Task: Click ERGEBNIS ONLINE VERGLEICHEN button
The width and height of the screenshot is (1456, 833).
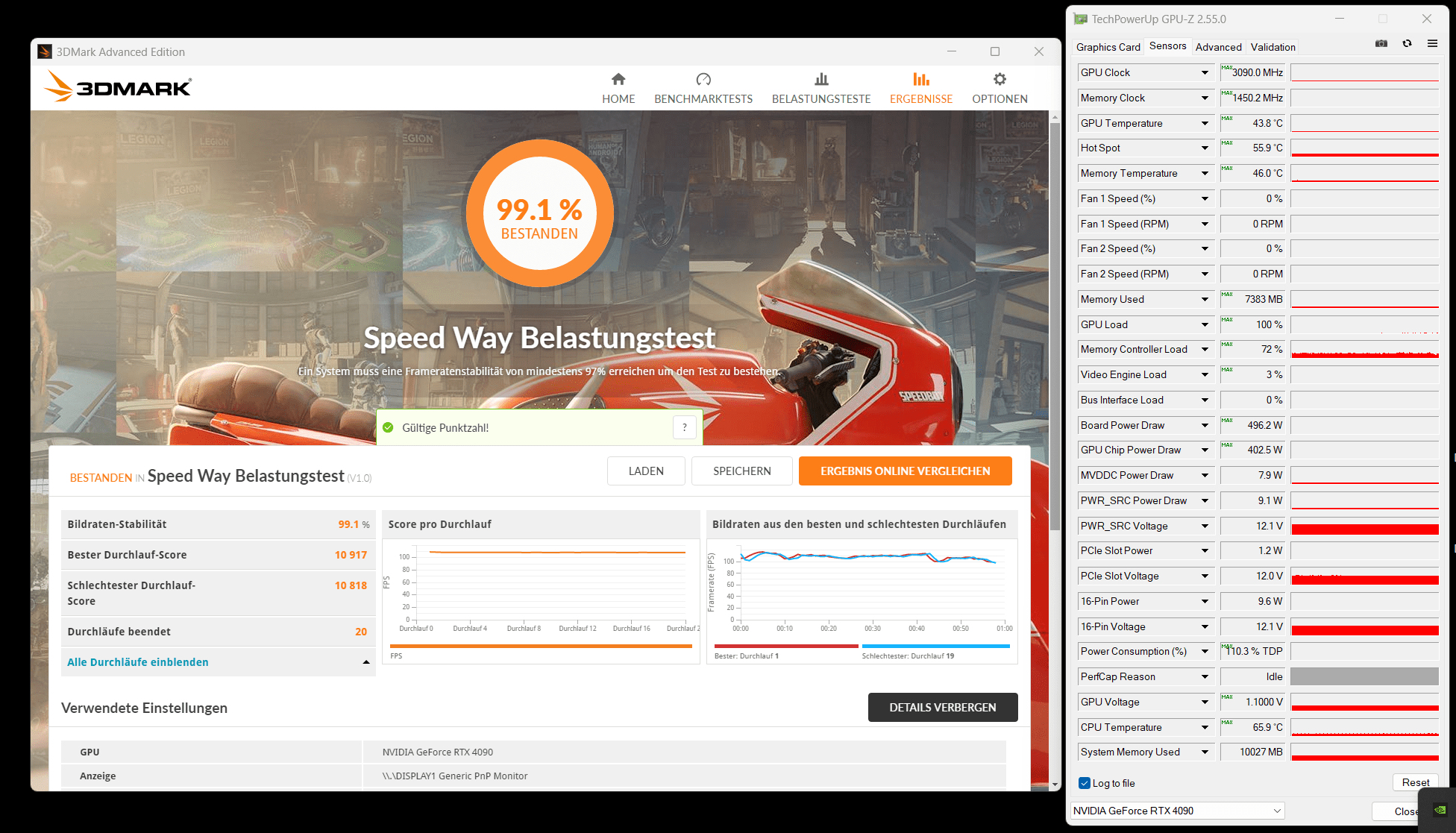Action: pyautogui.click(x=906, y=471)
